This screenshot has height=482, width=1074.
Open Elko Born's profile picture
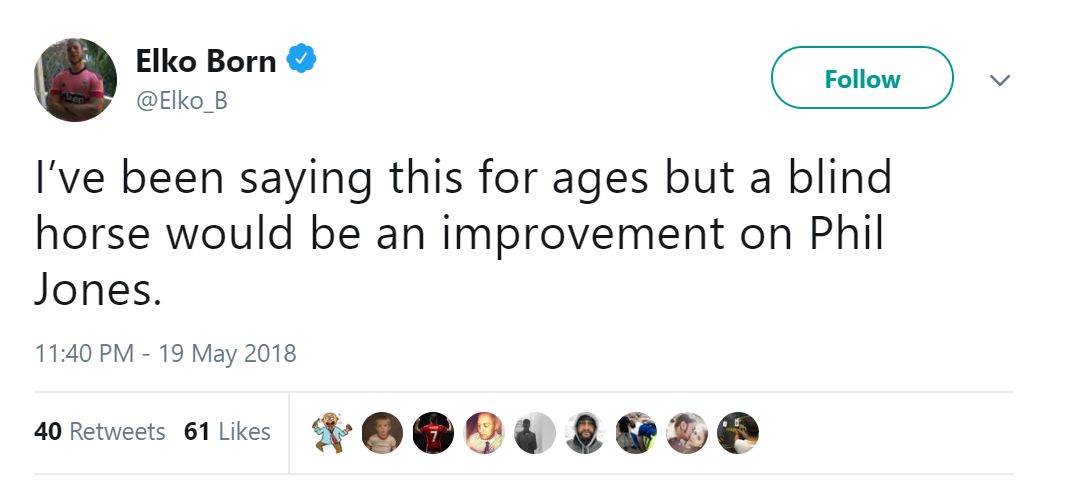pyautogui.click(x=75, y=80)
